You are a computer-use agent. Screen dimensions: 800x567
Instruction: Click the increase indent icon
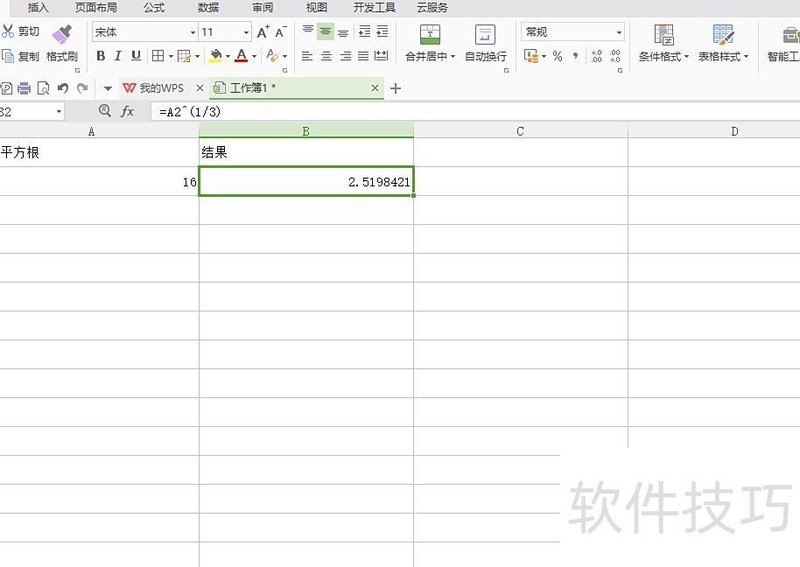382,32
